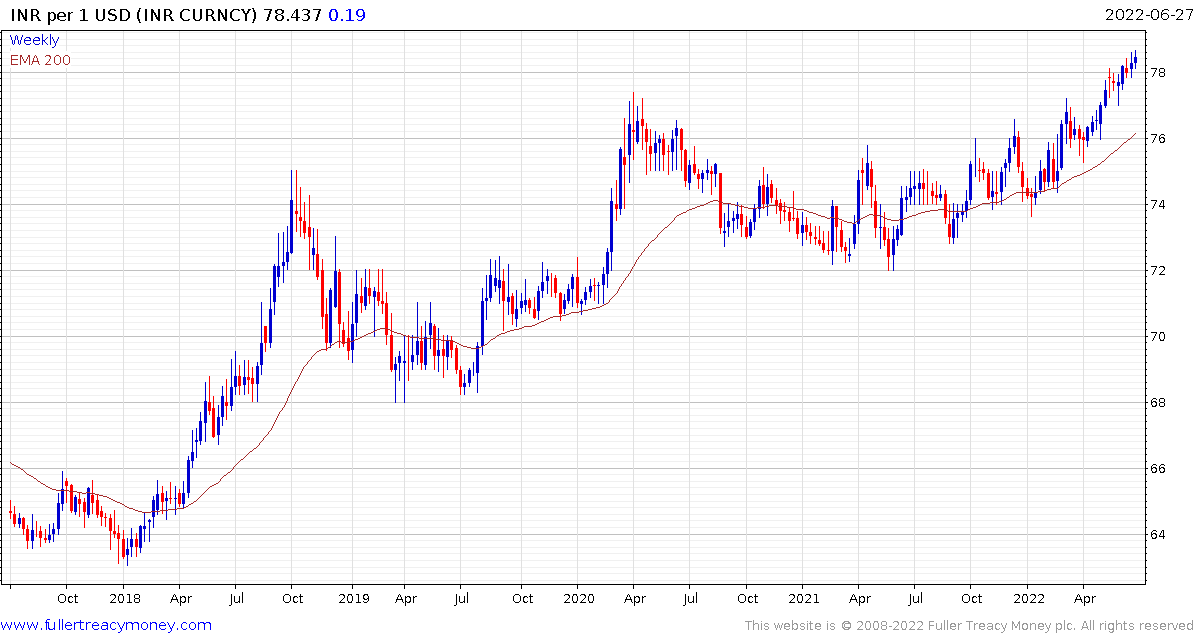Viewport: 1195px width, 640px height.
Task: Click the 2020 label on time axis
Action: click(576, 599)
